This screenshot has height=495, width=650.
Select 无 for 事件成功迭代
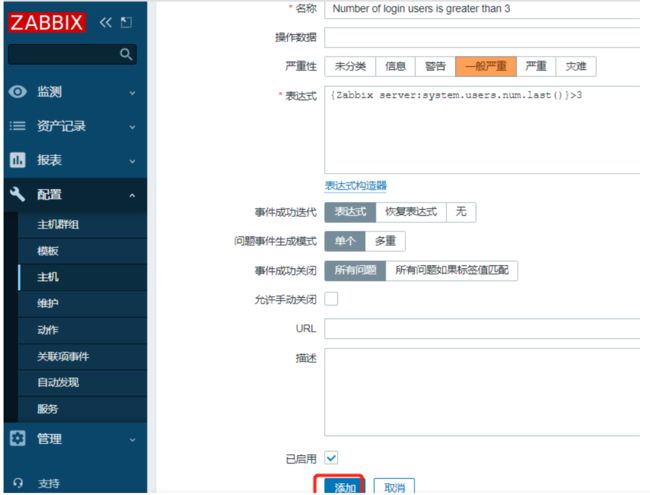[461, 212]
